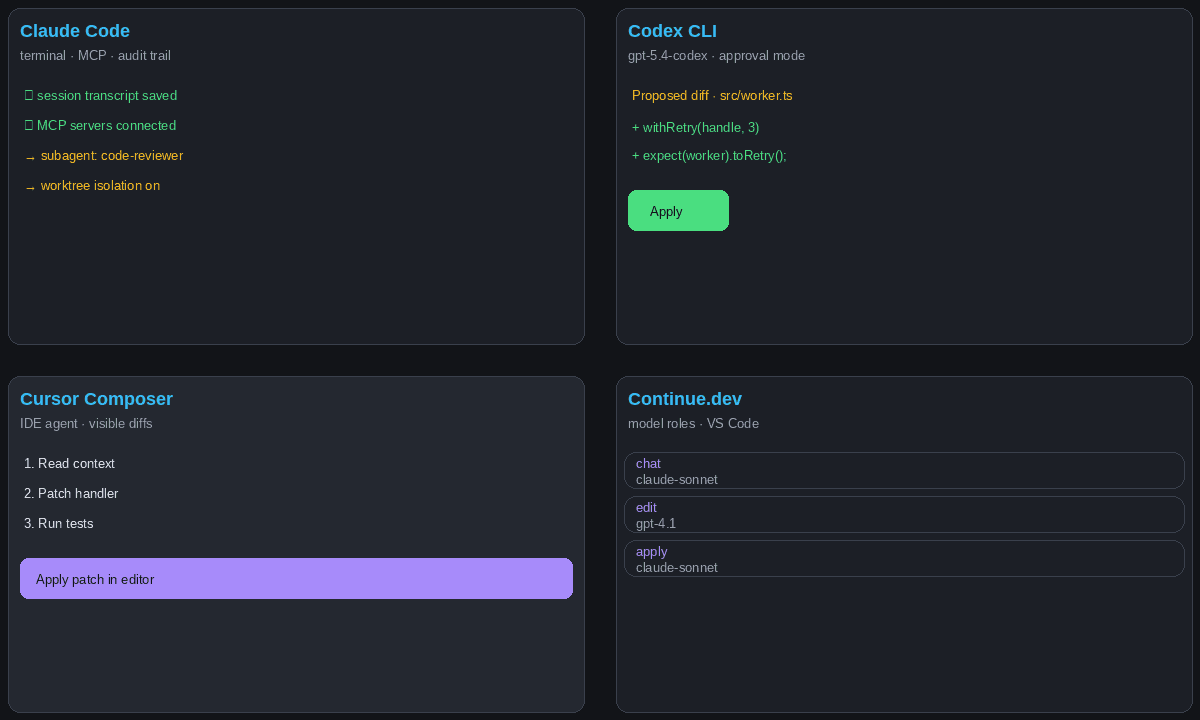Screen dimensions: 1200x720
Task: Select the chat model role card
Action: pos(904,471)
